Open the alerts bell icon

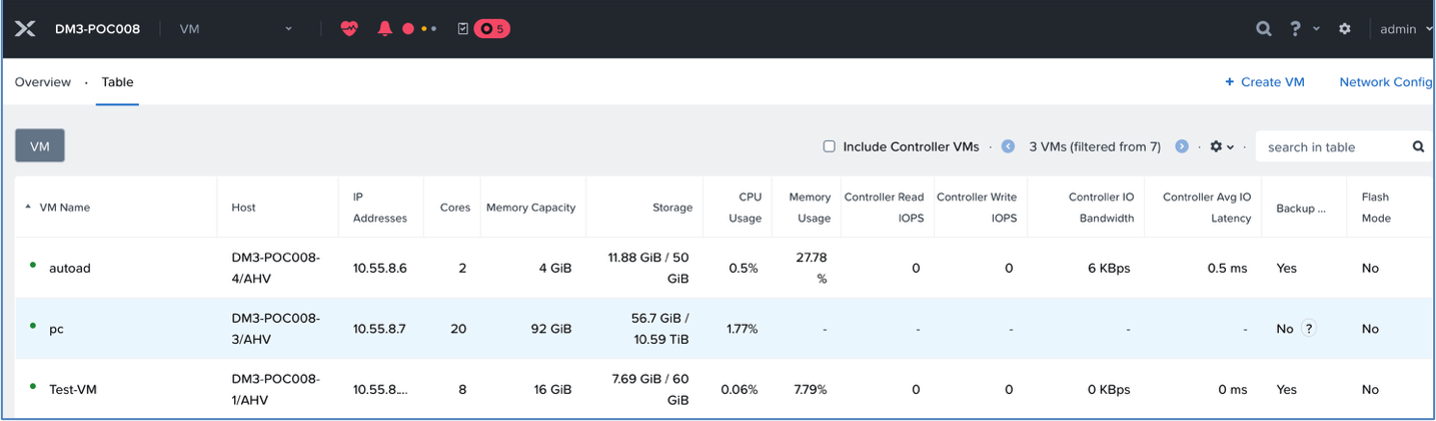385,29
